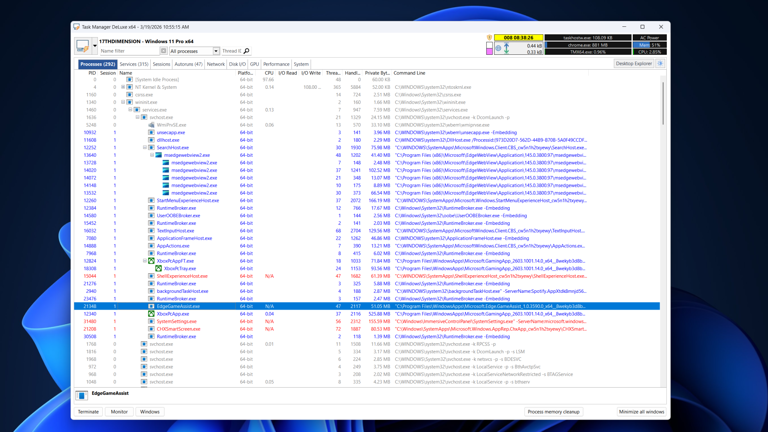Screen dimensions: 768x432
Task: Sort by the I/O Write column header
Action: coord(311,73)
